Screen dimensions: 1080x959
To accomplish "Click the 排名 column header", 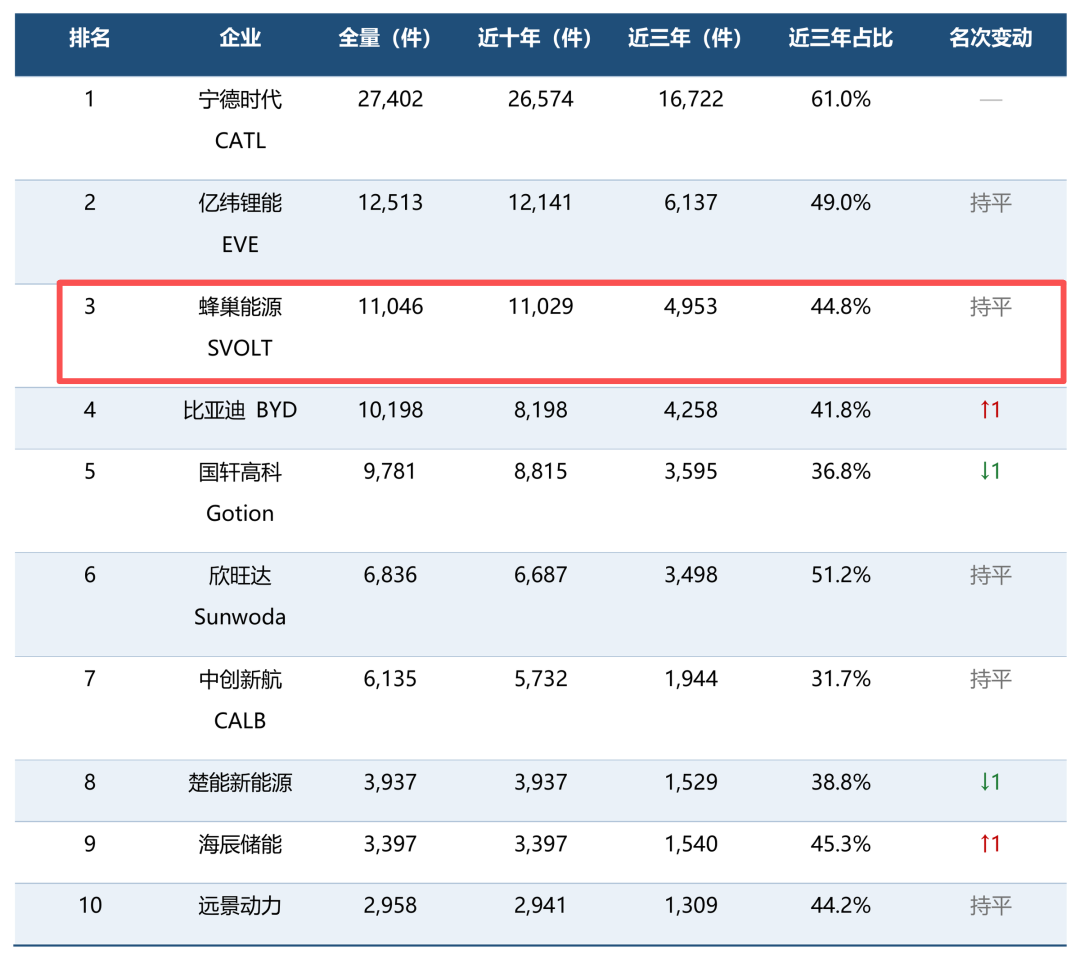I will (x=90, y=38).
